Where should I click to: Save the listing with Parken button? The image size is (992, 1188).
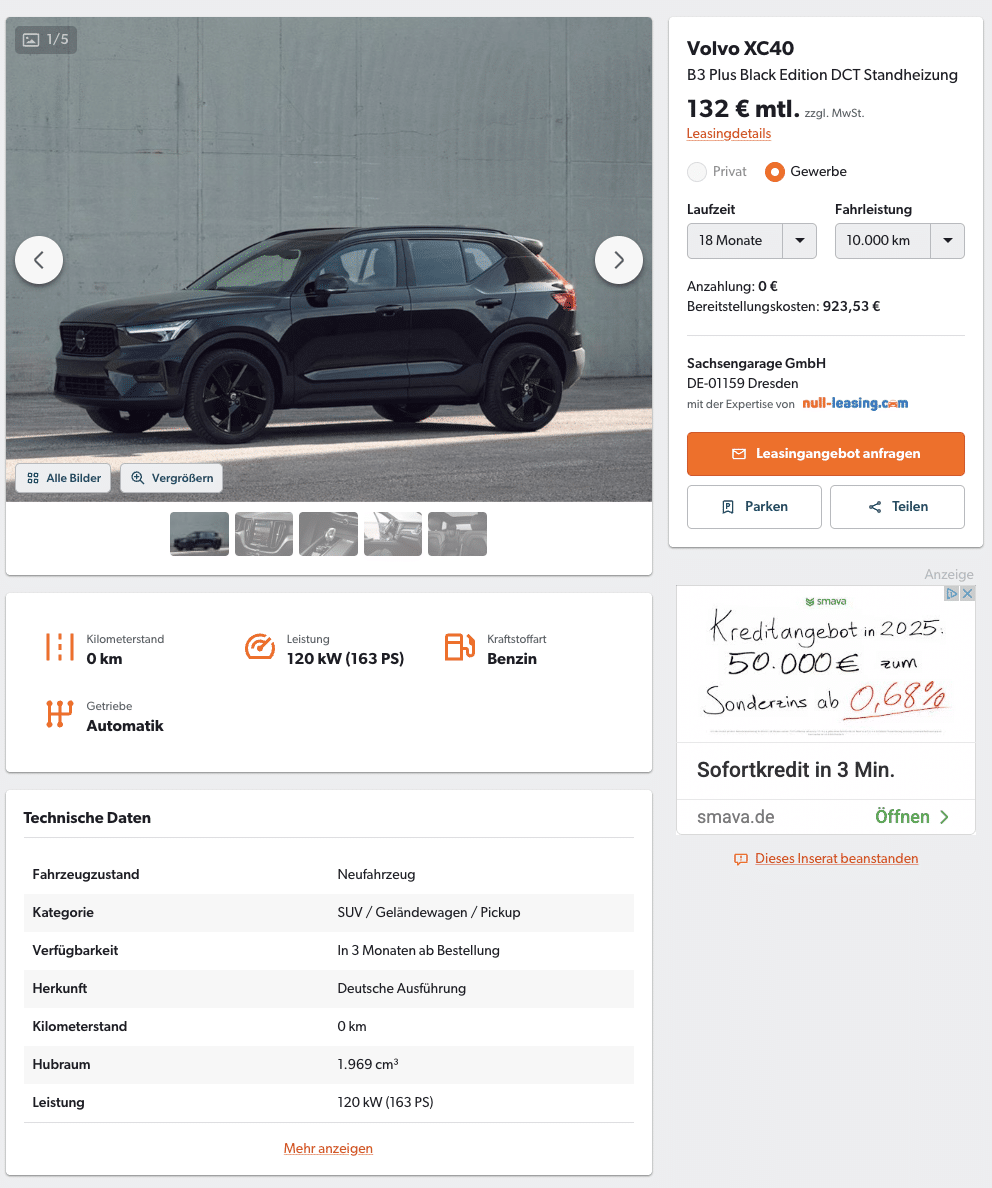pos(754,507)
